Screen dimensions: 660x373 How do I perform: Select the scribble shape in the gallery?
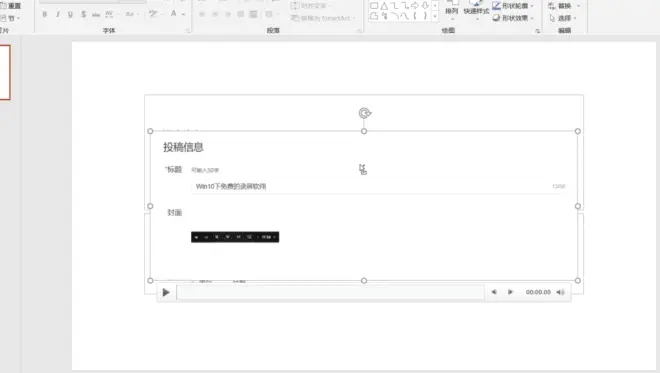click(x=384, y=16)
